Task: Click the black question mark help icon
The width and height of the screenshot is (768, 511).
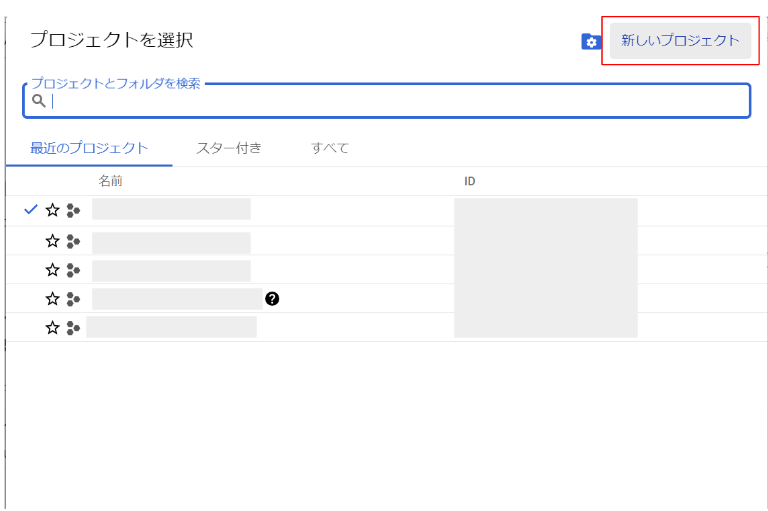Action: coord(272,299)
